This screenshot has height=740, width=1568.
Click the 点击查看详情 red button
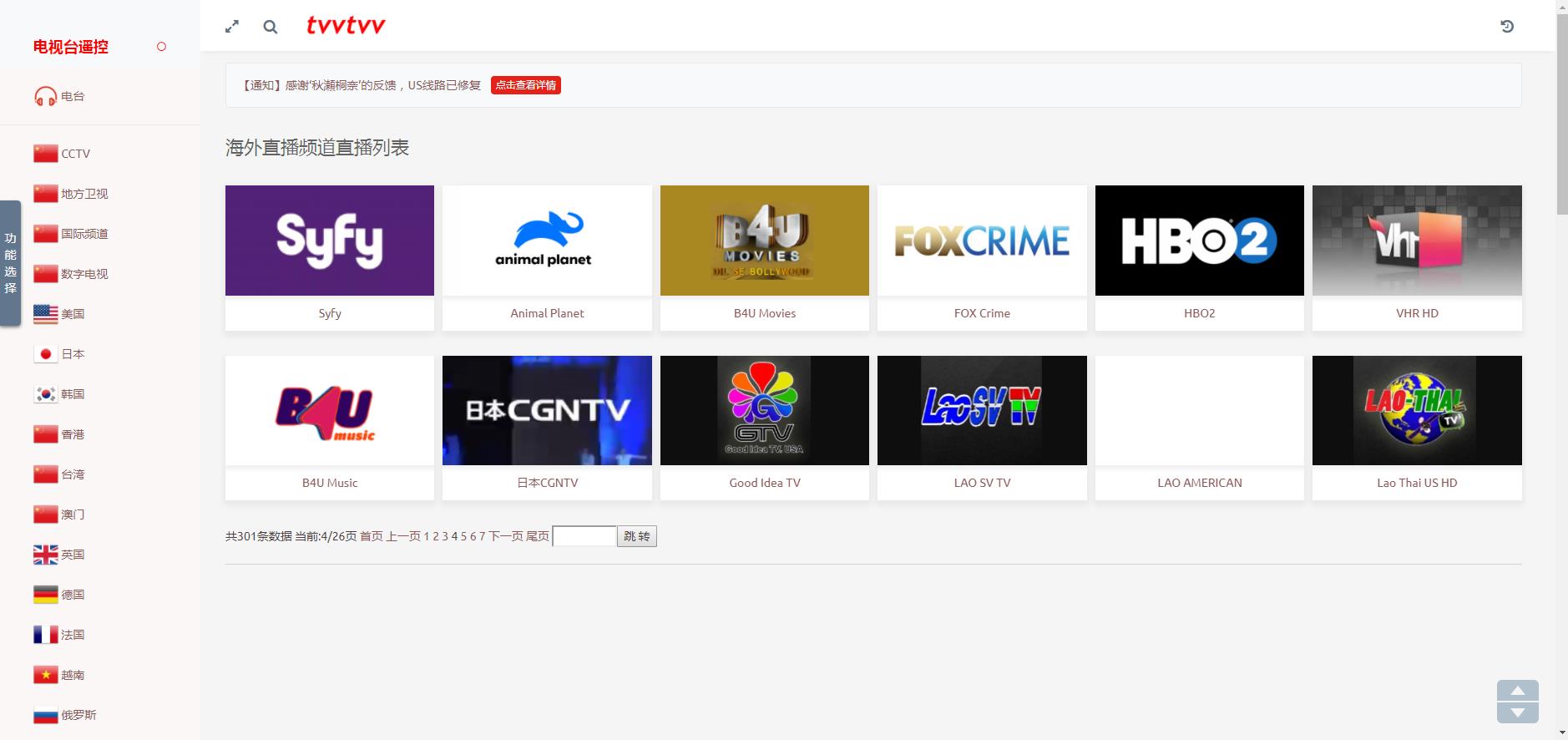coord(526,85)
